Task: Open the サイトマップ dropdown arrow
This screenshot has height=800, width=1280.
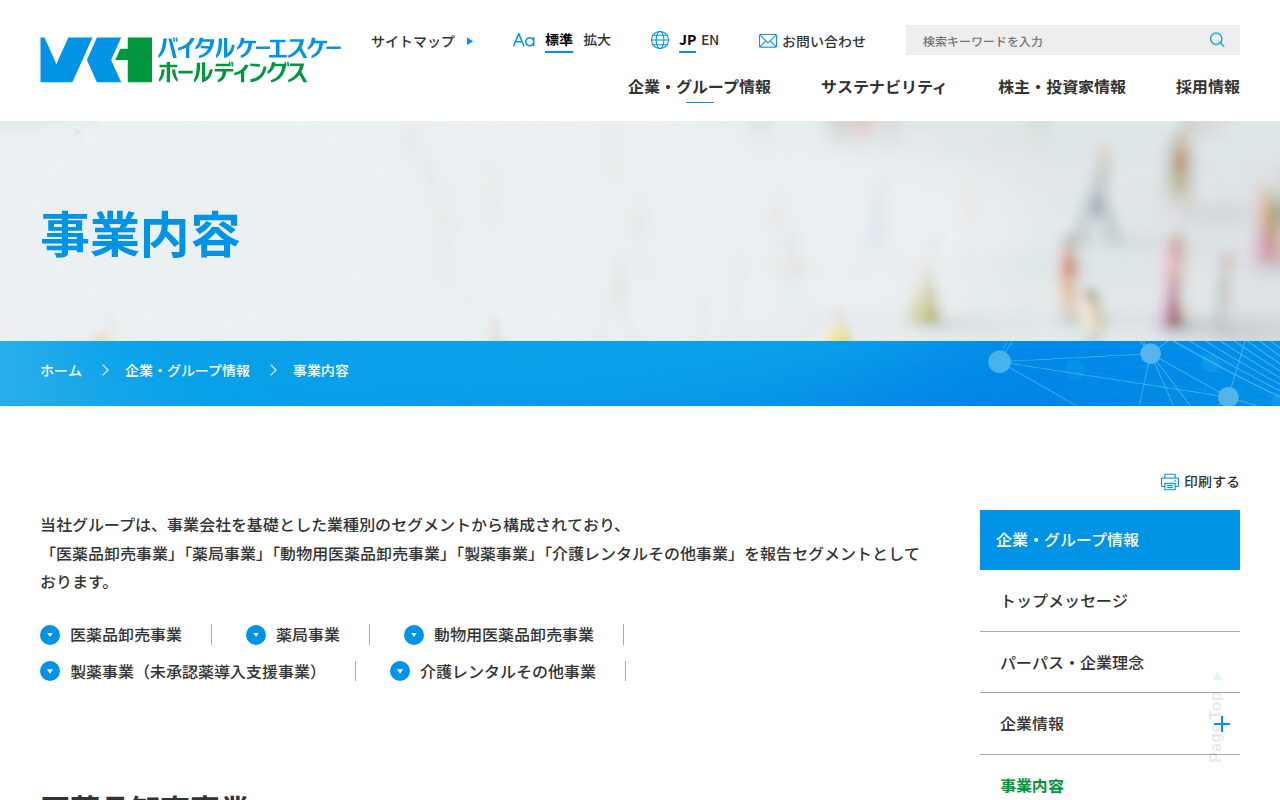Action: pyautogui.click(x=470, y=41)
